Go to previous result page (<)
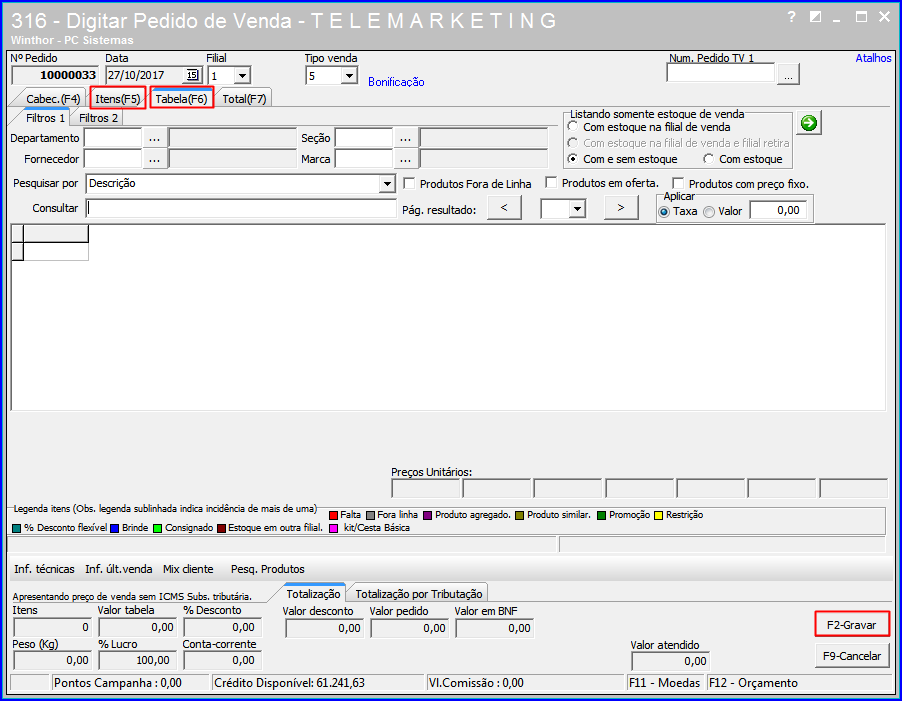This screenshot has height=701, width=902. pos(504,208)
